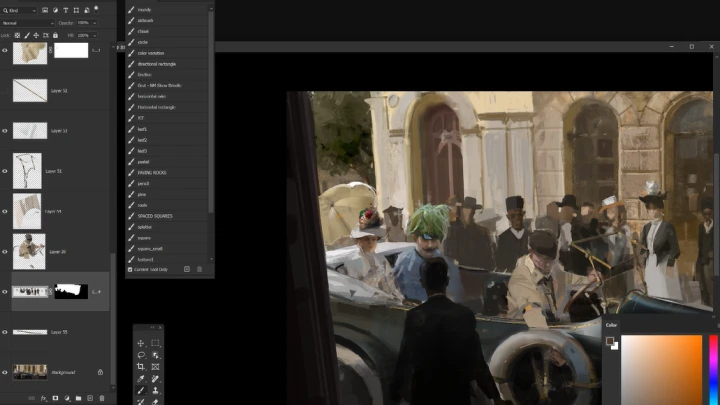Show hidden Layer 52 visibility box
Viewport: 720px width, 405px height.
[x=5, y=90]
